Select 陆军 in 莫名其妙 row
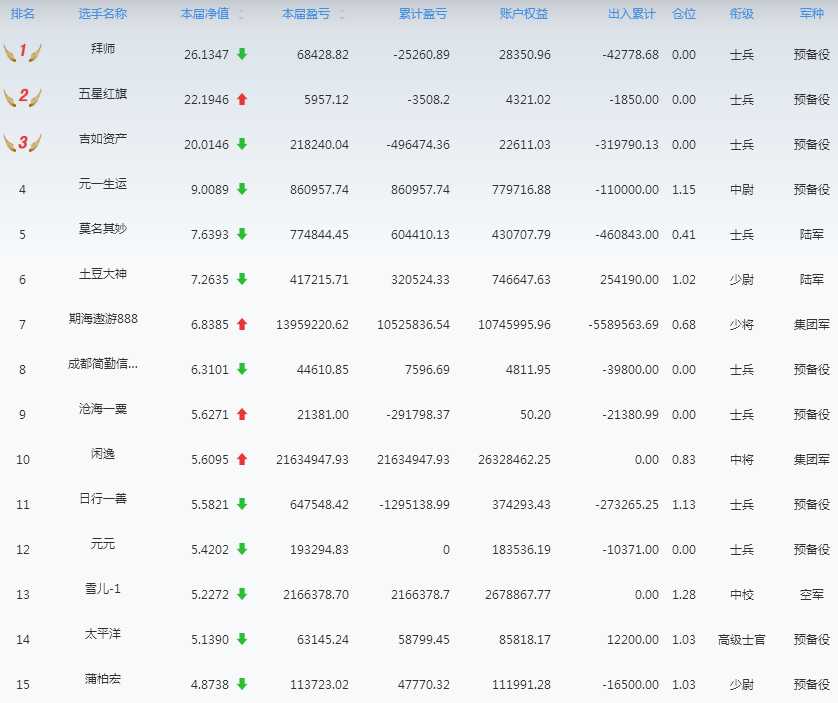The width and height of the screenshot is (838, 703). point(811,234)
